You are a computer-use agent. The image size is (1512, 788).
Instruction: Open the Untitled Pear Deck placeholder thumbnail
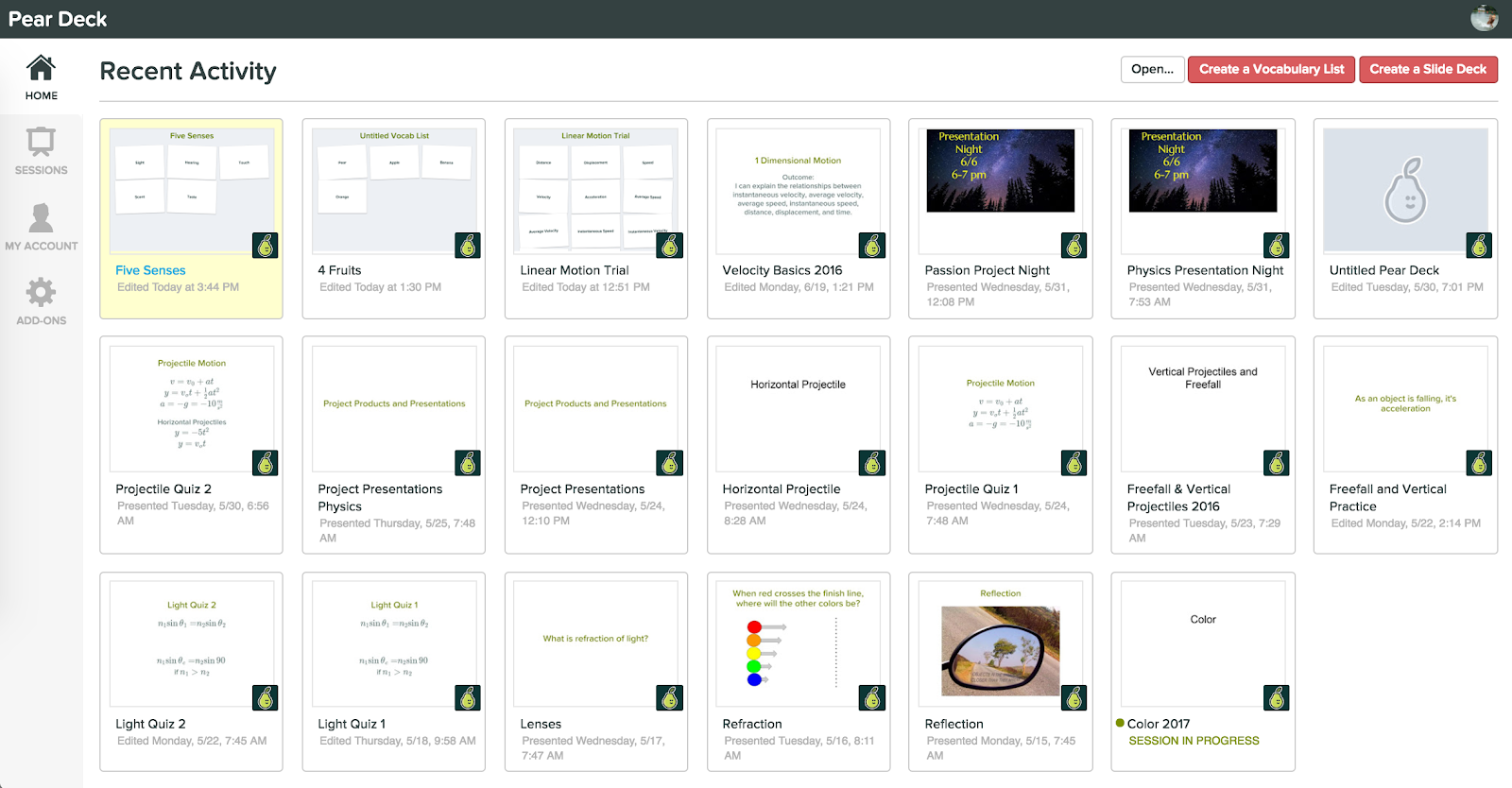tap(1405, 191)
